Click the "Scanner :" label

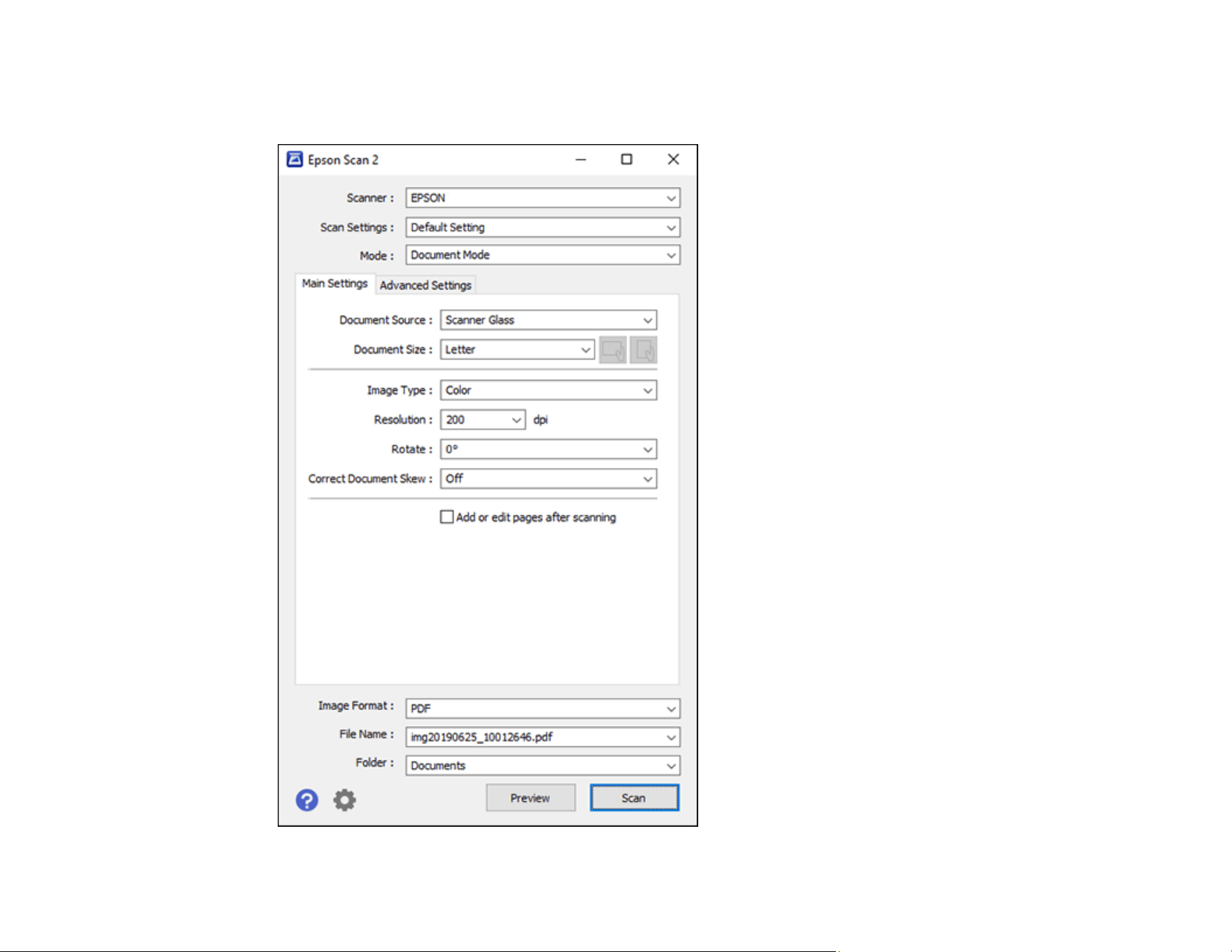pyautogui.click(x=370, y=198)
